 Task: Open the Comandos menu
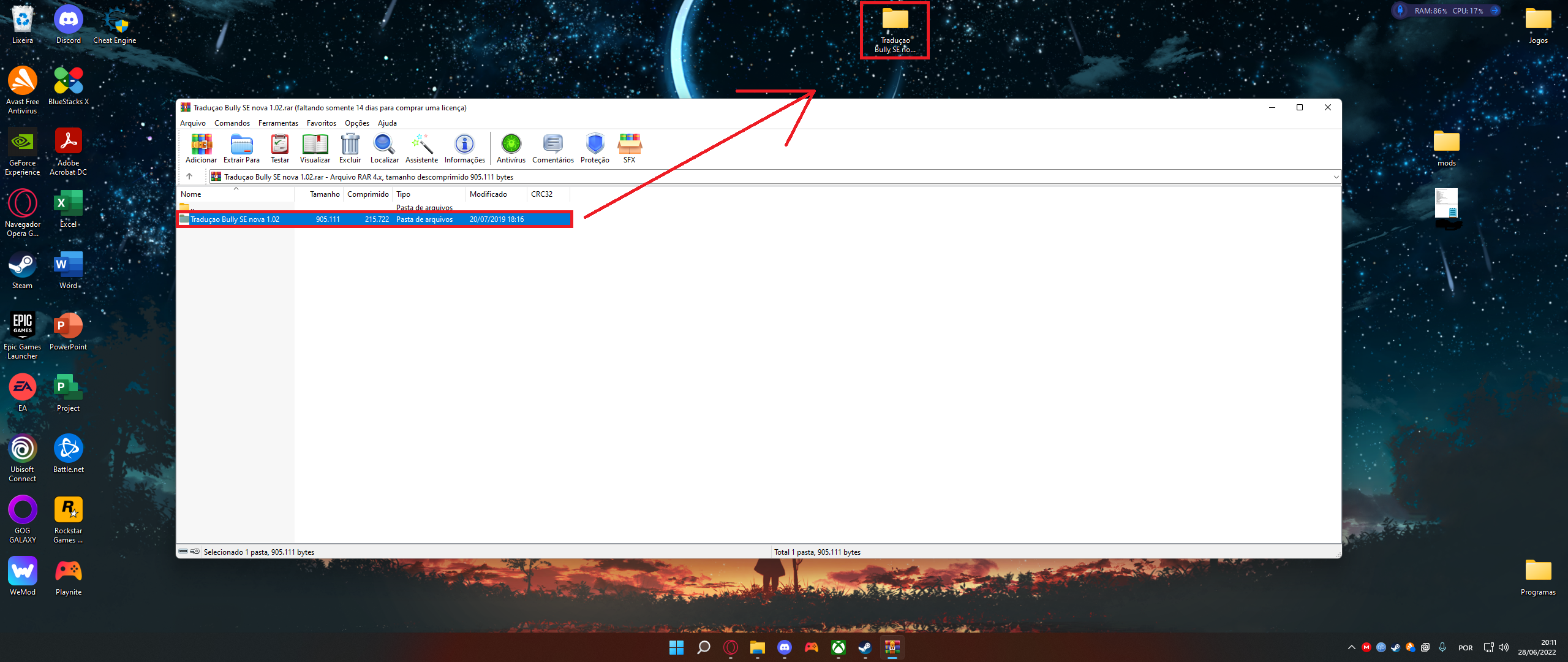tap(232, 123)
